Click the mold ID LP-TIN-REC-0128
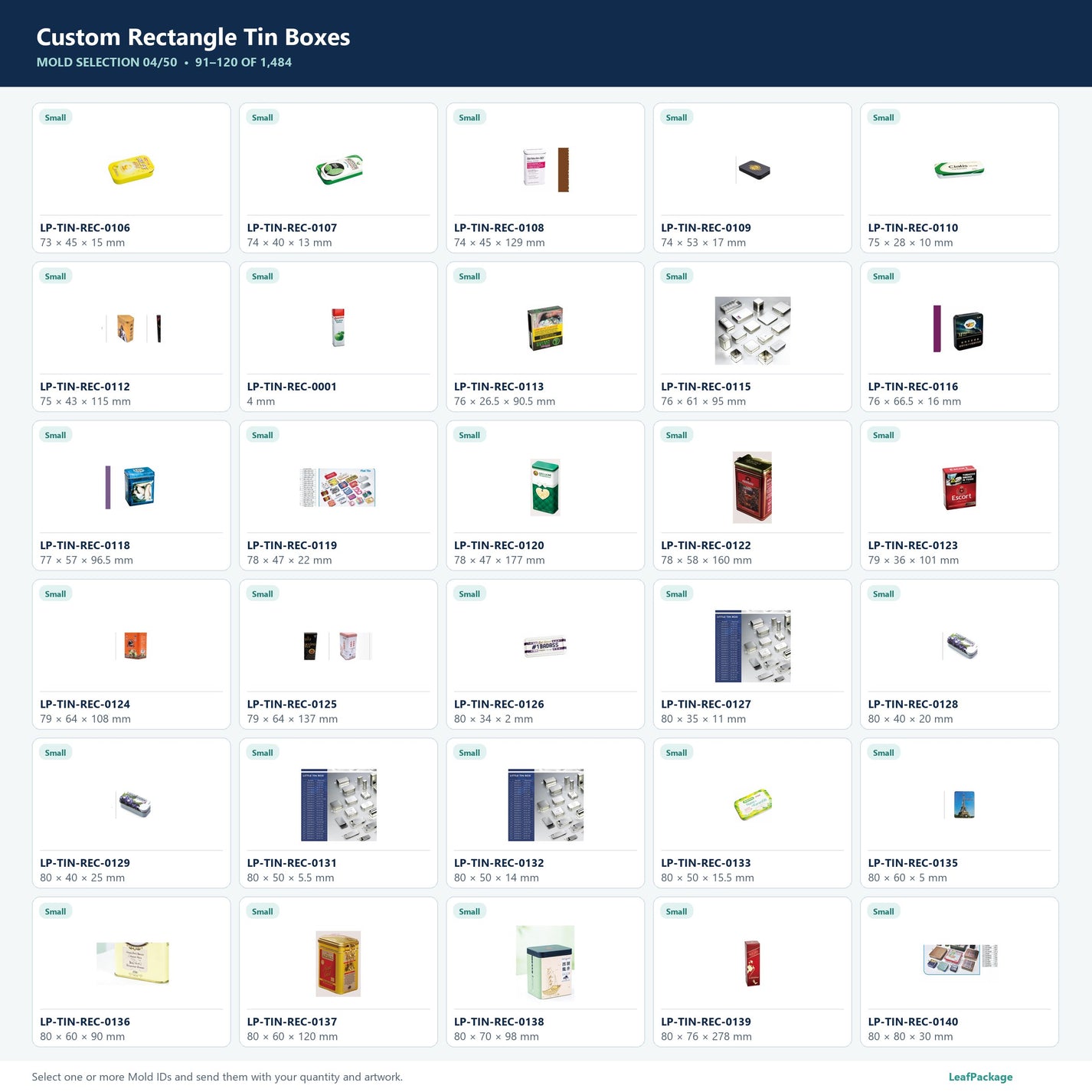The height and width of the screenshot is (1092, 1092). [x=913, y=704]
